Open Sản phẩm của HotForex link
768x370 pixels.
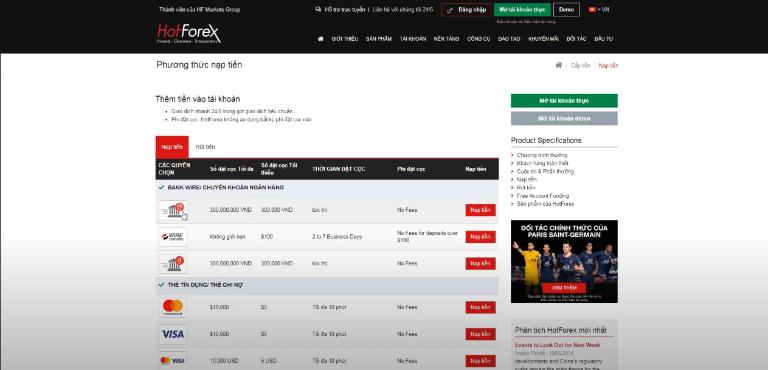[x=545, y=204]
